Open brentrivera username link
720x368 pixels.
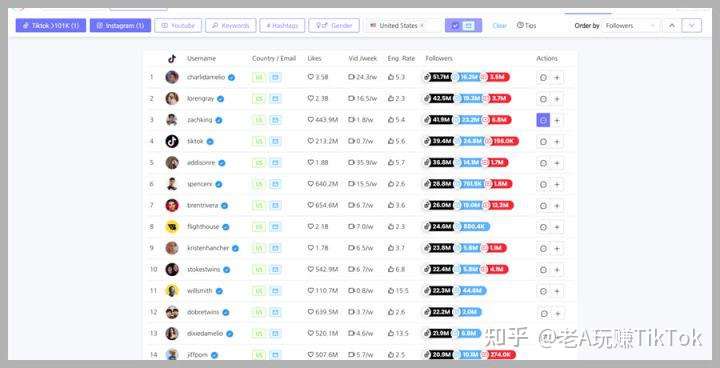coord(202,205)
